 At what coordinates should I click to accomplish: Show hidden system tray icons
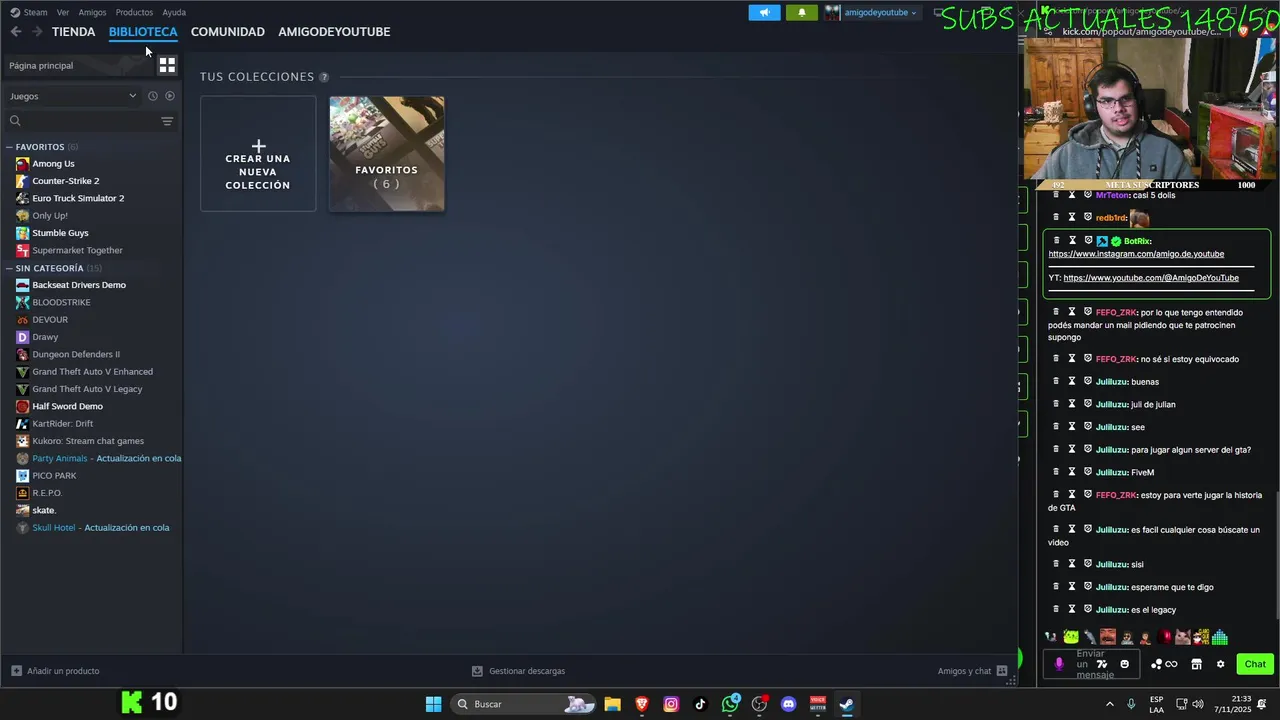(x=1109, y=704)
